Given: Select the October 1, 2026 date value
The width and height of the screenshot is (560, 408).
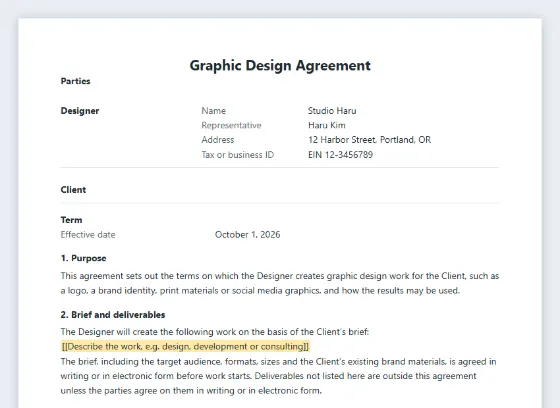Looking at the screenshot, I should click(248, 235).
